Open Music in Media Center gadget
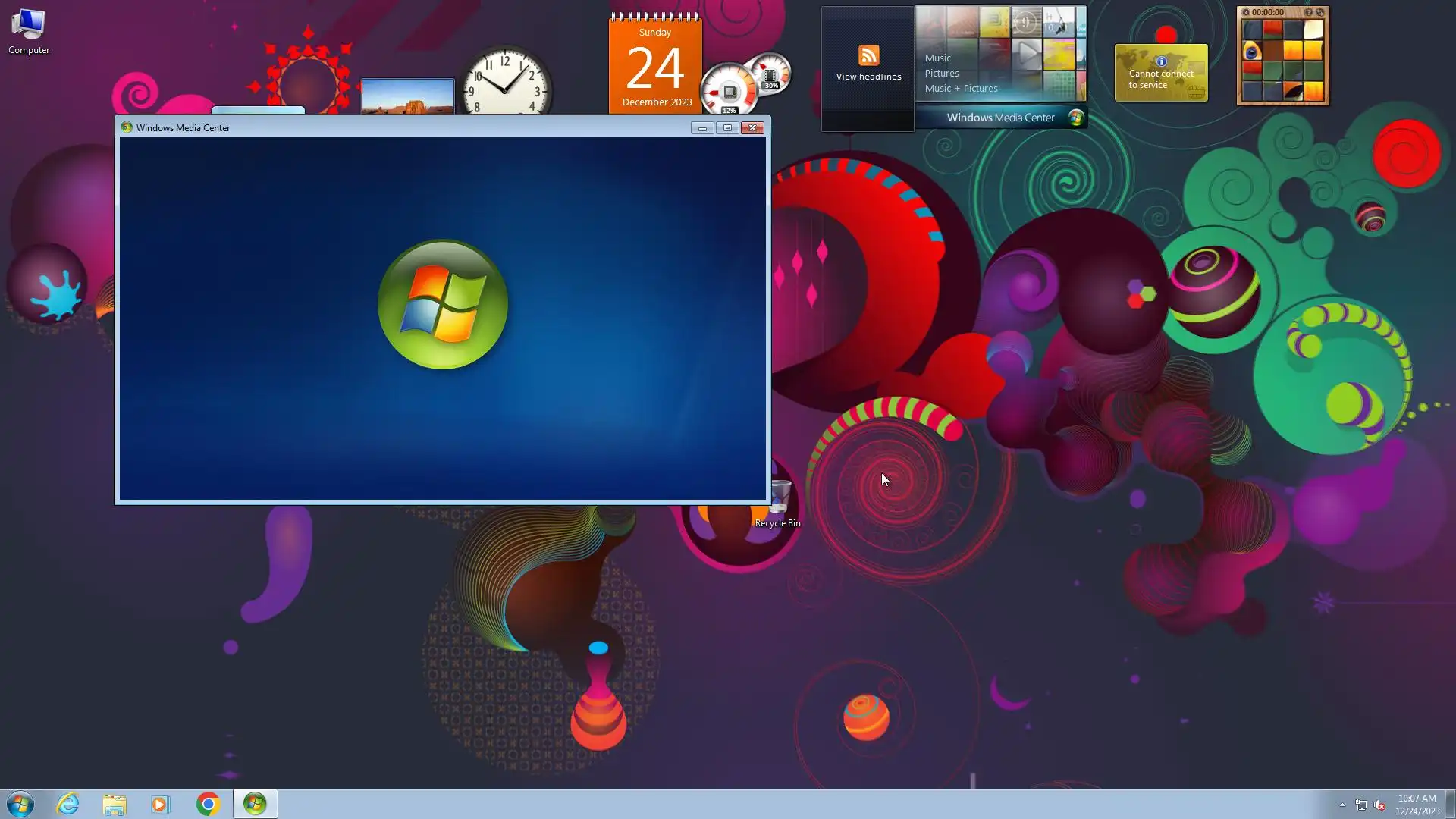This screenshot has width=1456, height=819. coord(937,58)
